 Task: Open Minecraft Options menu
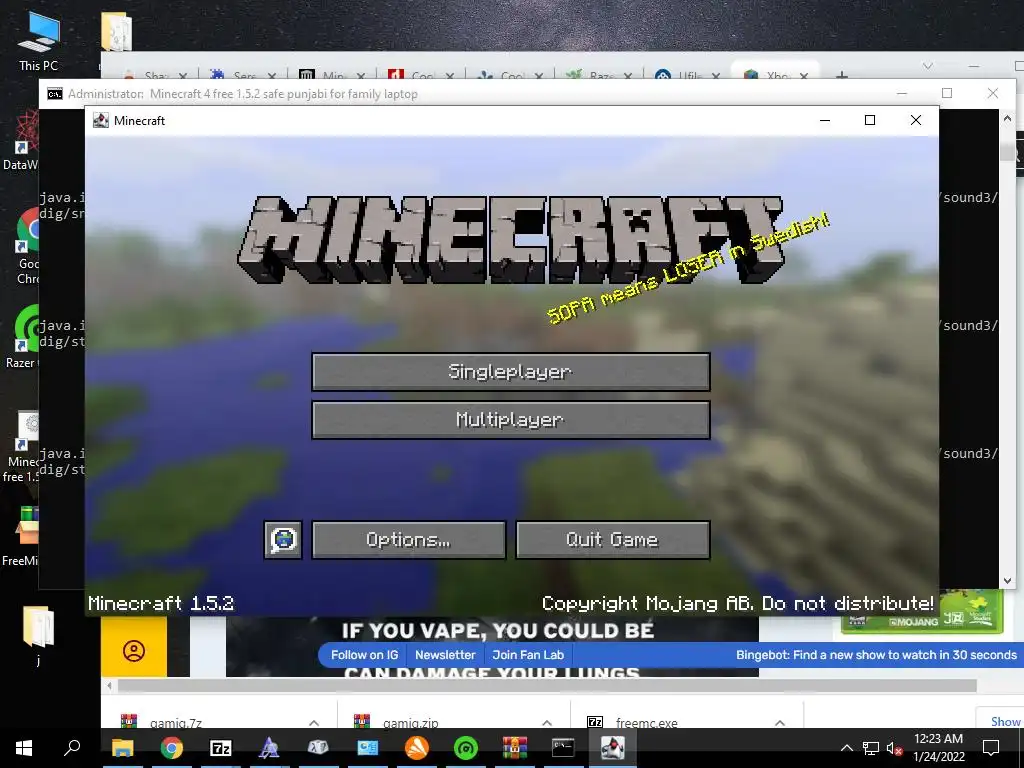(409, 539)
